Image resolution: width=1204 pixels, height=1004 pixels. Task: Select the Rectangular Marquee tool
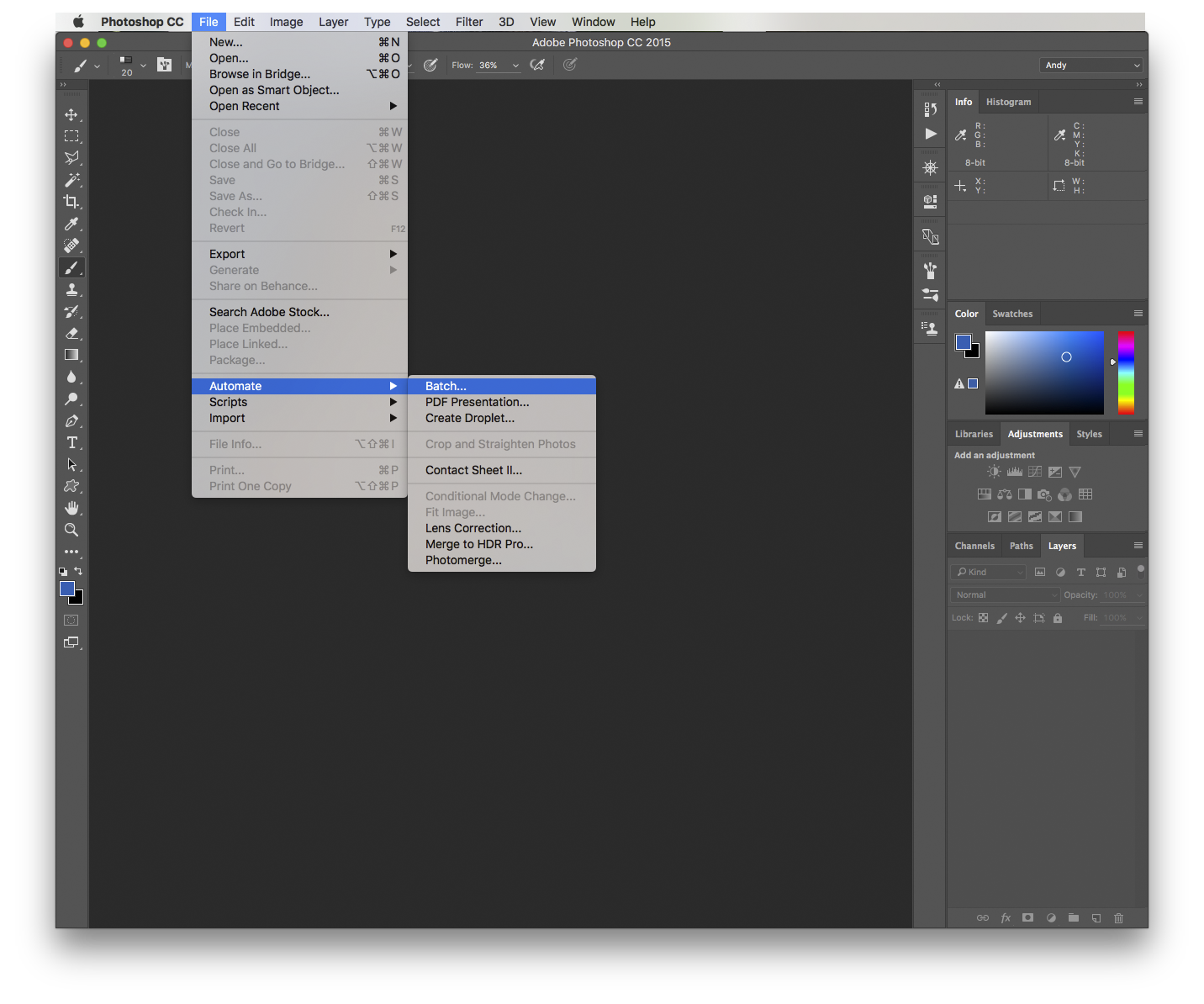point(71,136)
